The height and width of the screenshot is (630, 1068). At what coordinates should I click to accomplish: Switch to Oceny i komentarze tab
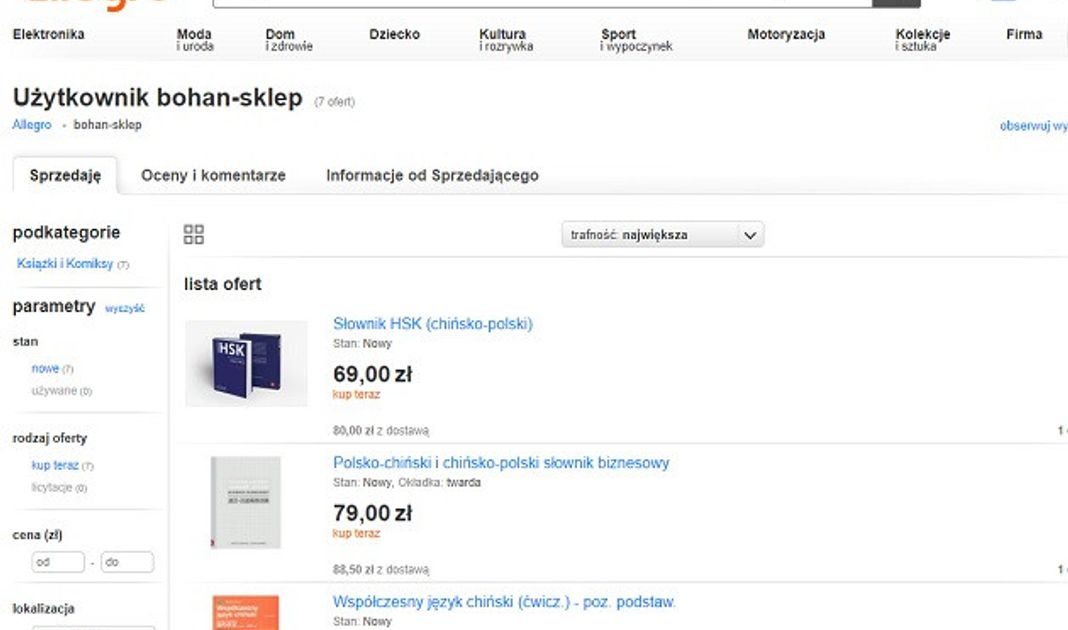pyautogui.click(x=213, y=176)
